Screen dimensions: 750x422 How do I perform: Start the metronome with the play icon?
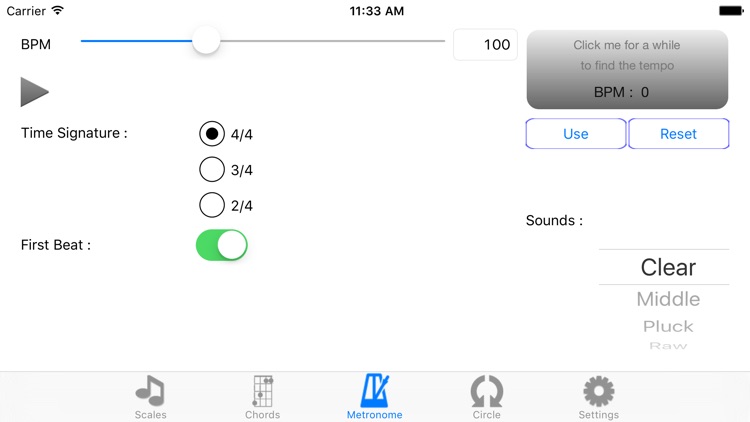pyautogui.click(x=34, y=92)
